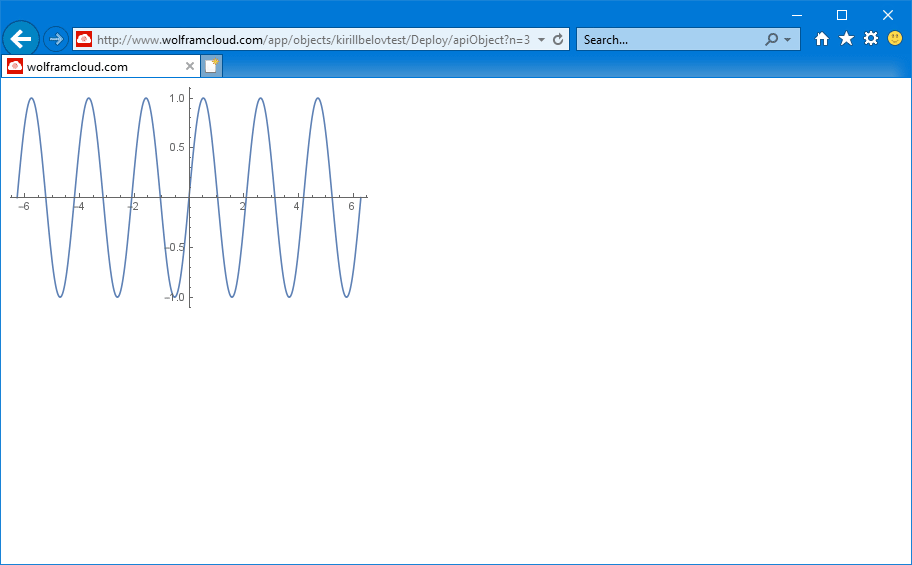
Task: Click the 1.0 y-axis label
Action: point(177,98)
